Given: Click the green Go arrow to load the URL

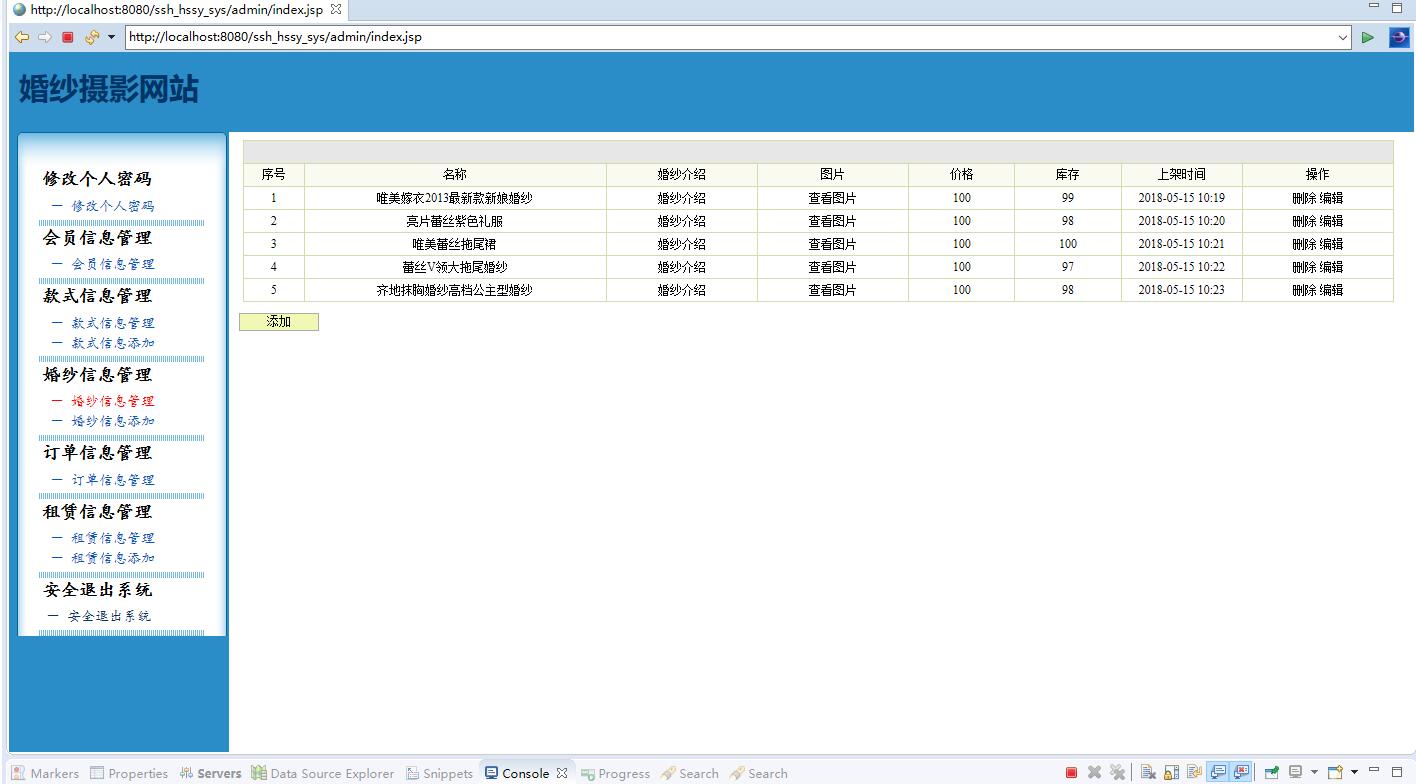Looking at the screenshot, I should pyautogui.click(x=1368, y=36).
